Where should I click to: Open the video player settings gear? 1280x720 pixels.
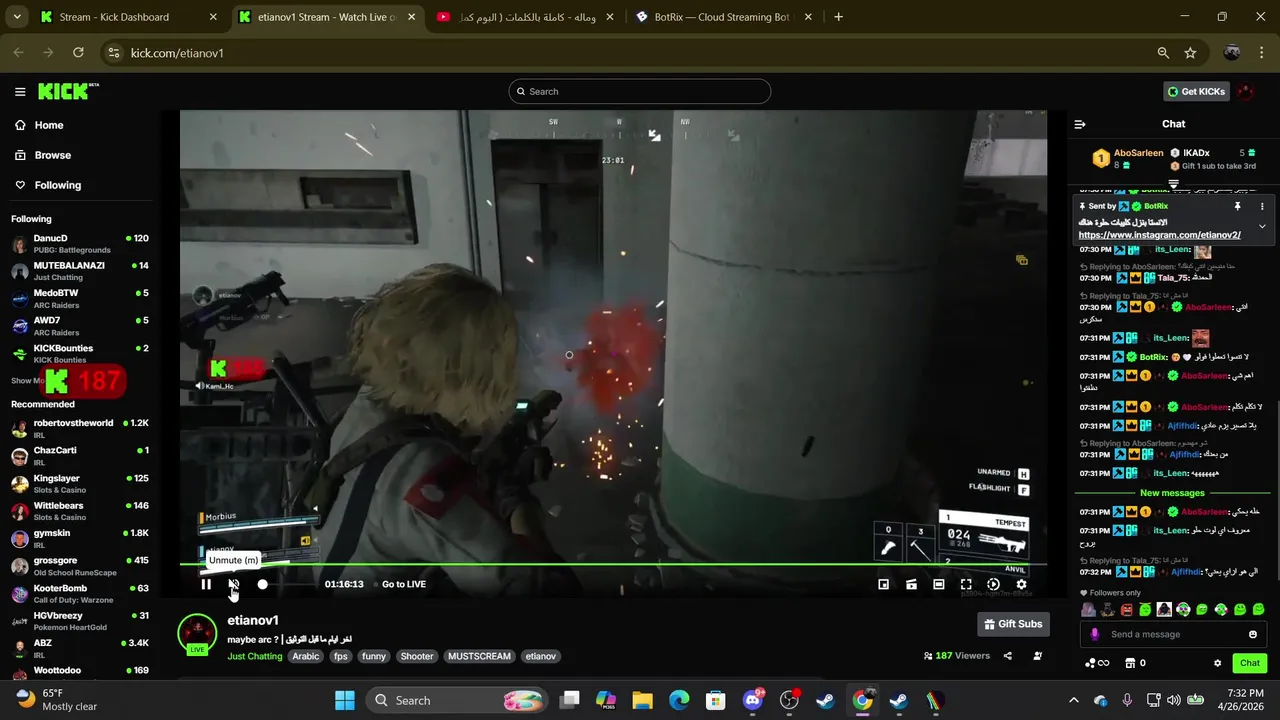(1021, 584)
